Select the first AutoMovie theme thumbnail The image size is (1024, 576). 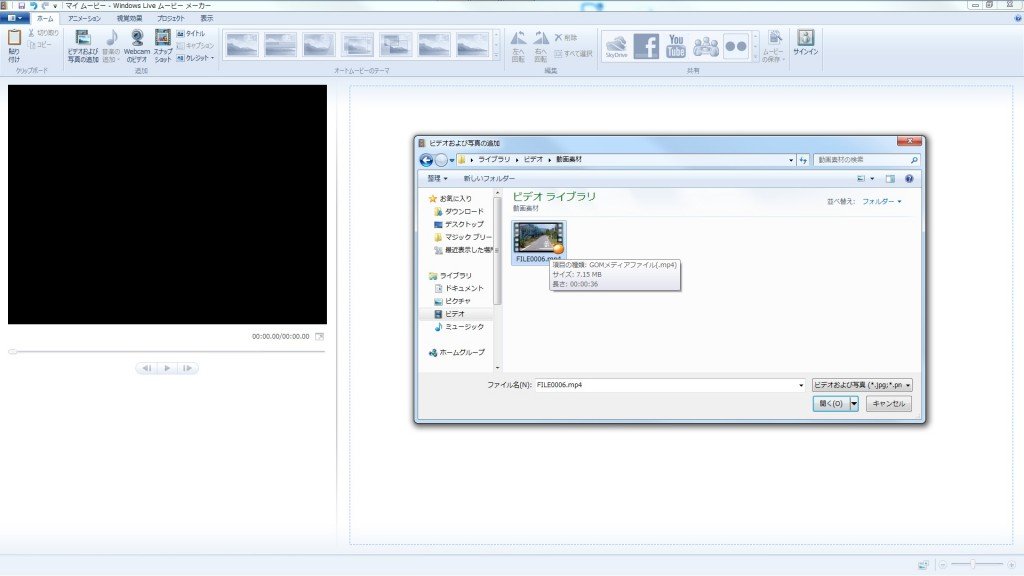242,45
